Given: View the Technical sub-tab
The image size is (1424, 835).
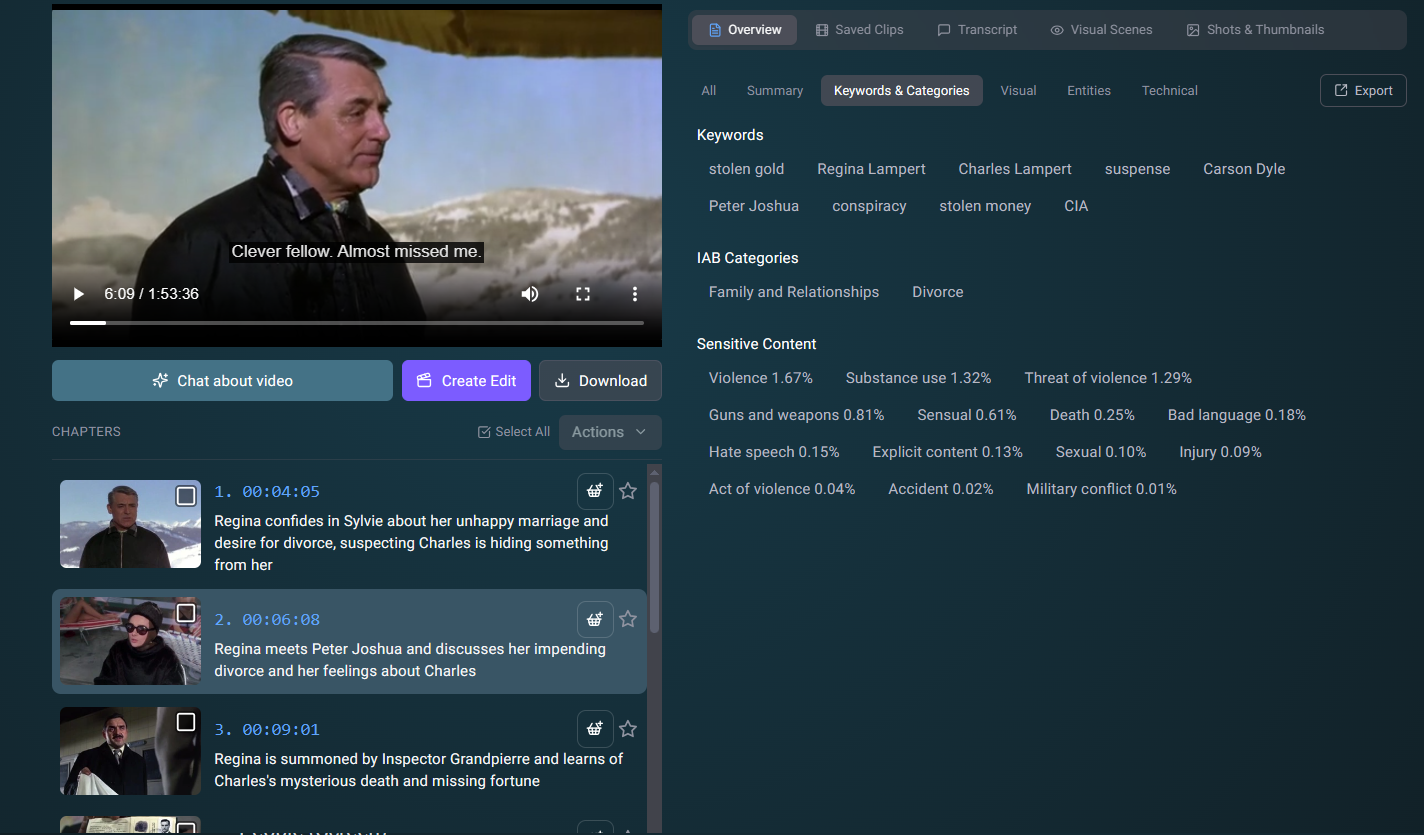Looking at the screenshot, I should click(x=1170, y=90).
